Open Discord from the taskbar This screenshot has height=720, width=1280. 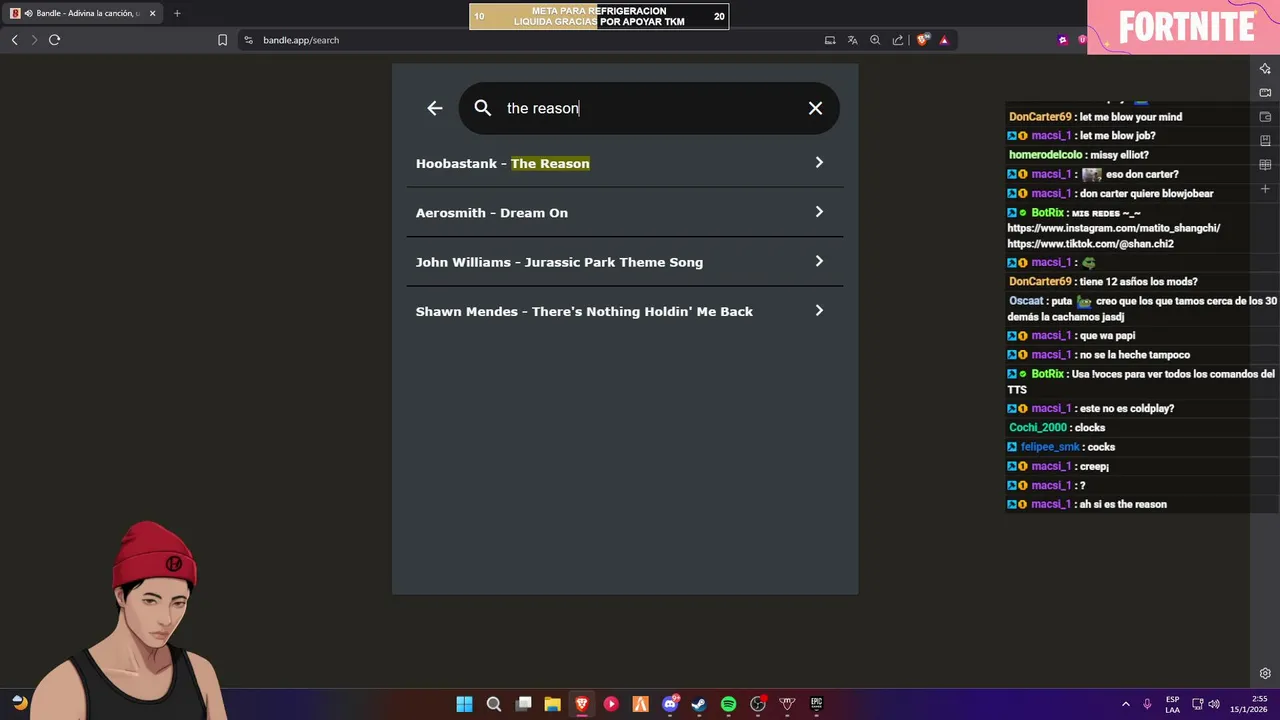point(670,704)
